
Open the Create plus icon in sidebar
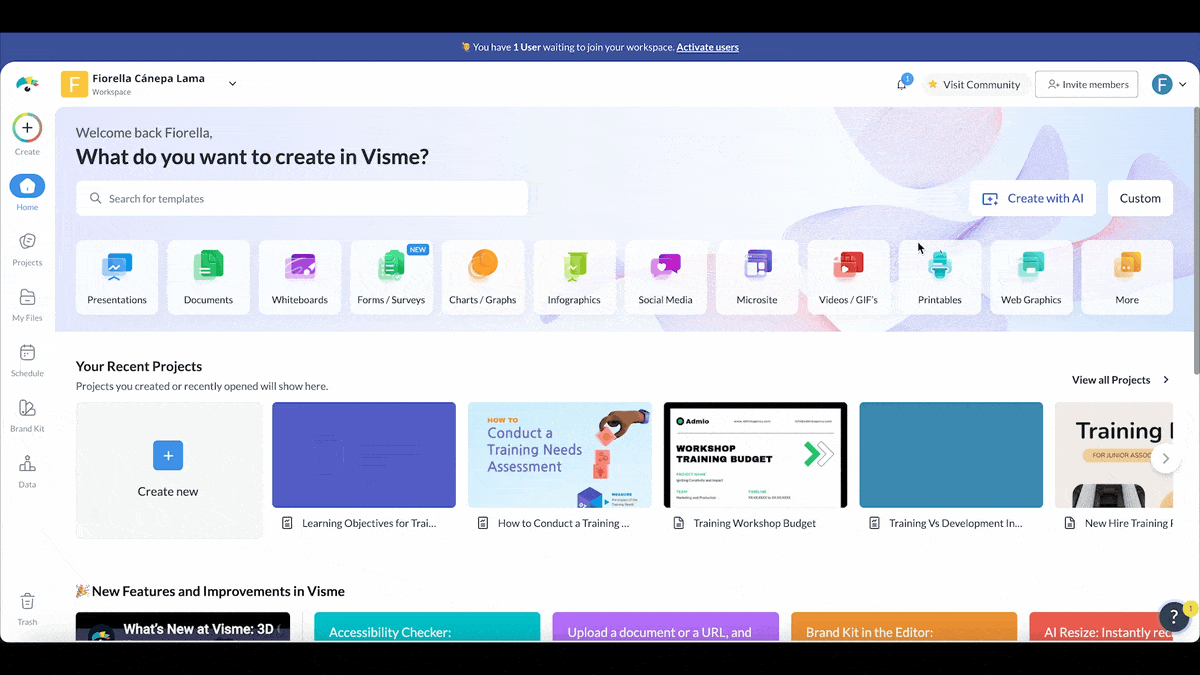(27, 128)
